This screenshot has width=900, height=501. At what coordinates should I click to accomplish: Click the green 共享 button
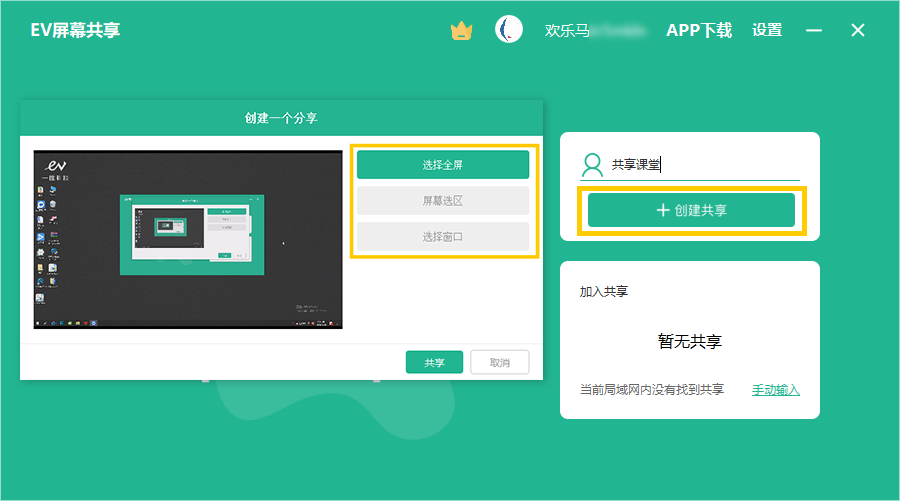coord(434,362)
